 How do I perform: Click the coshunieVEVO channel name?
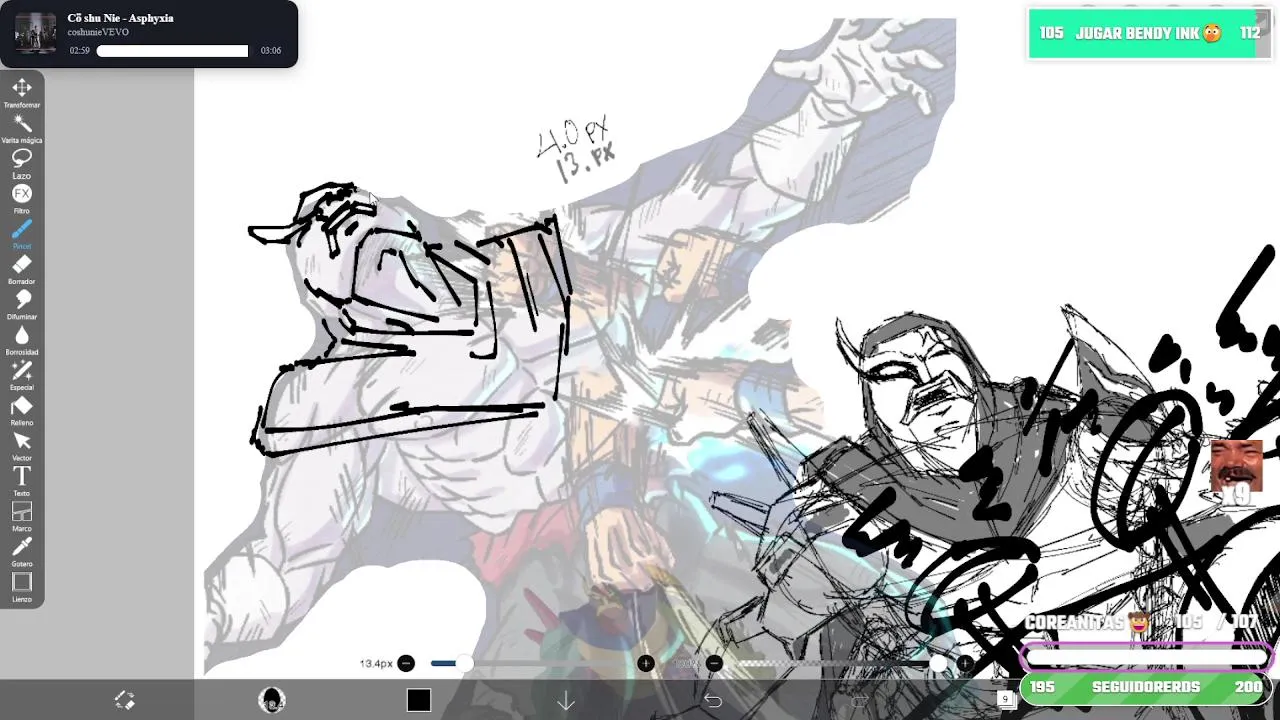click(98, 32)
